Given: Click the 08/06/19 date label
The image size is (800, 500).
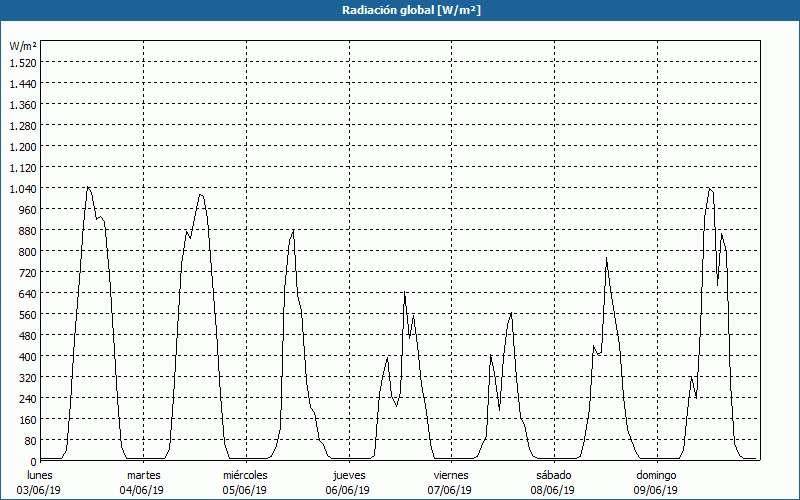Looking at the screenshot, I should [553, 490].
